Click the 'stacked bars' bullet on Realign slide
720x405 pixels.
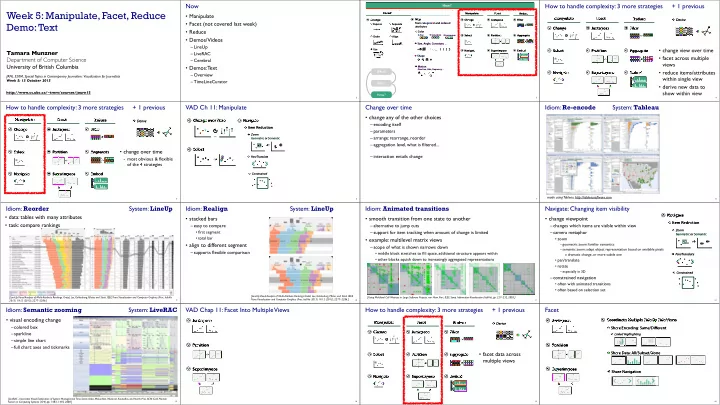[202, 219]
